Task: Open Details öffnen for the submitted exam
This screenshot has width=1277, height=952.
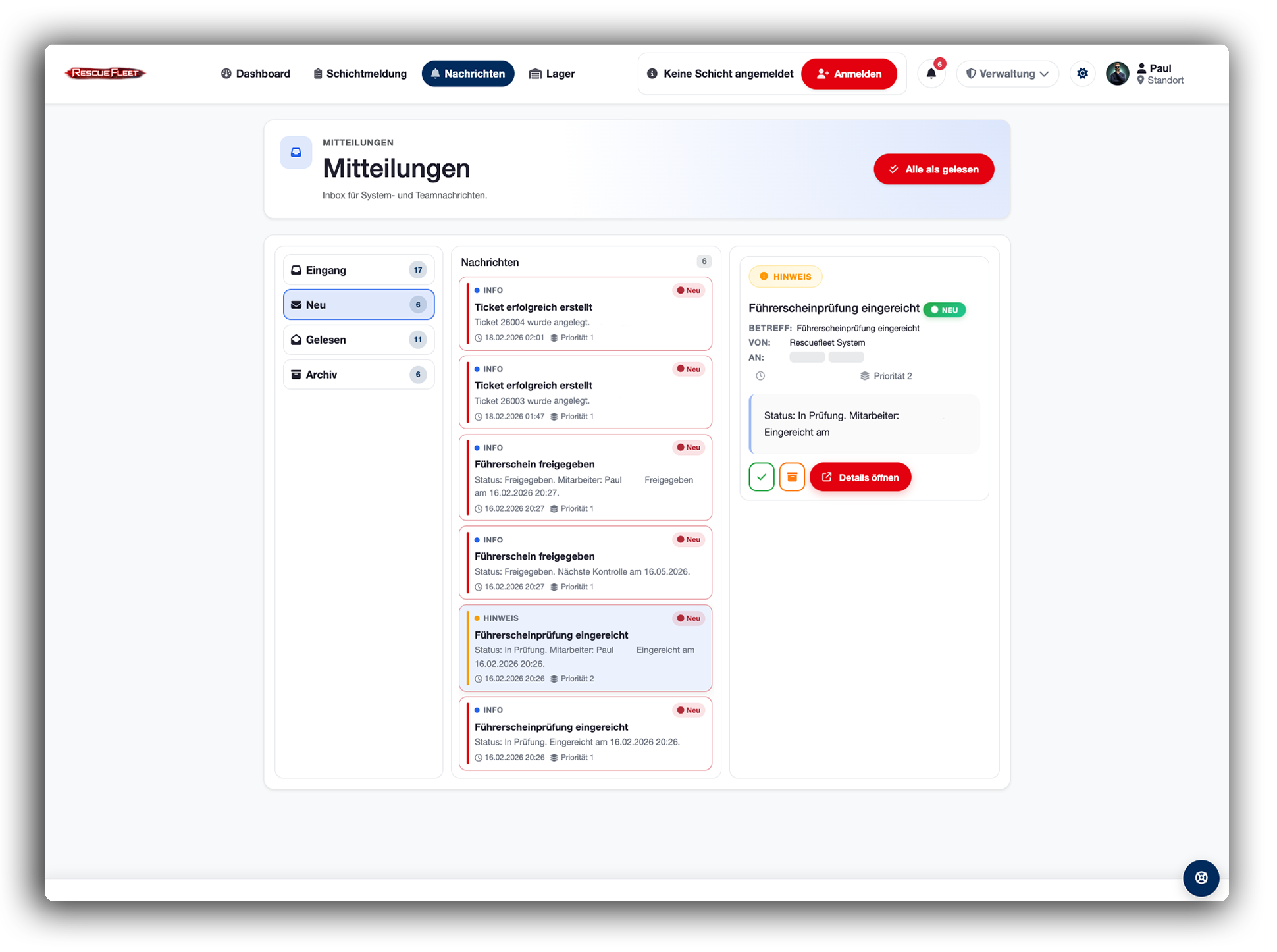Action: [860, 477]
